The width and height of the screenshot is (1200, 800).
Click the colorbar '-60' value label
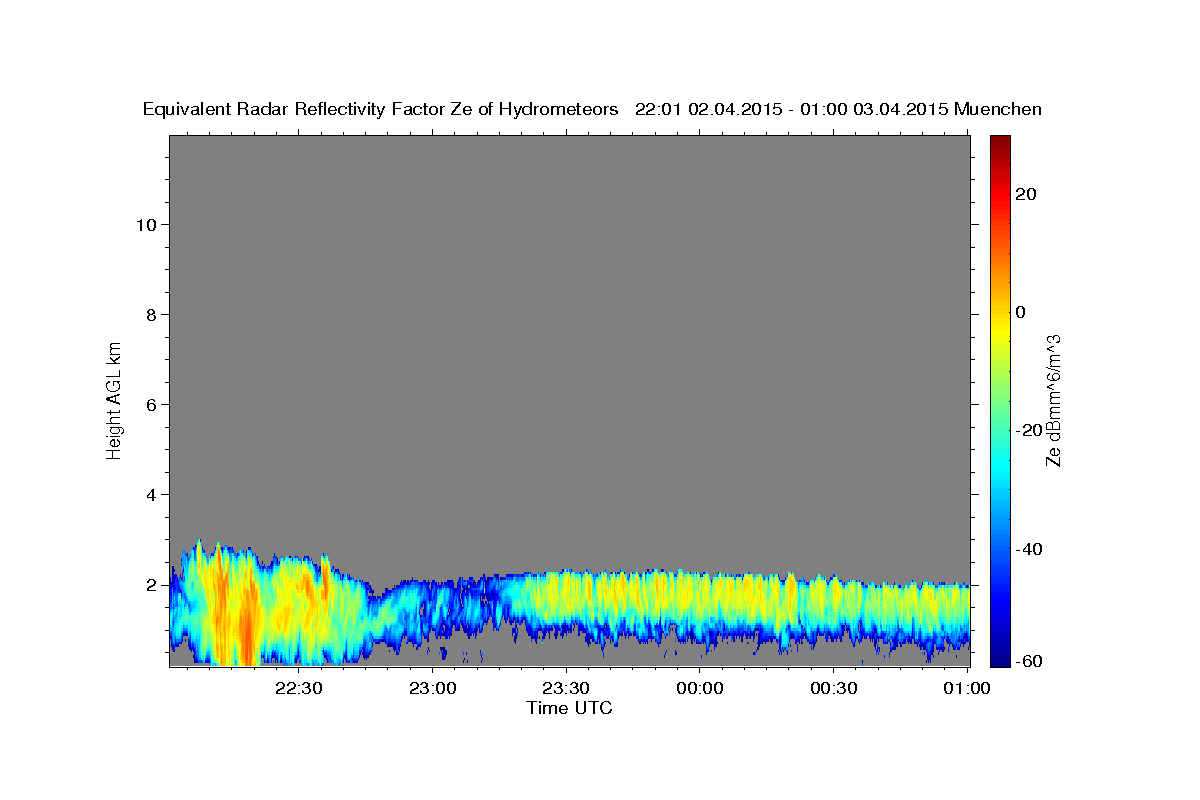pos(1027,661)
